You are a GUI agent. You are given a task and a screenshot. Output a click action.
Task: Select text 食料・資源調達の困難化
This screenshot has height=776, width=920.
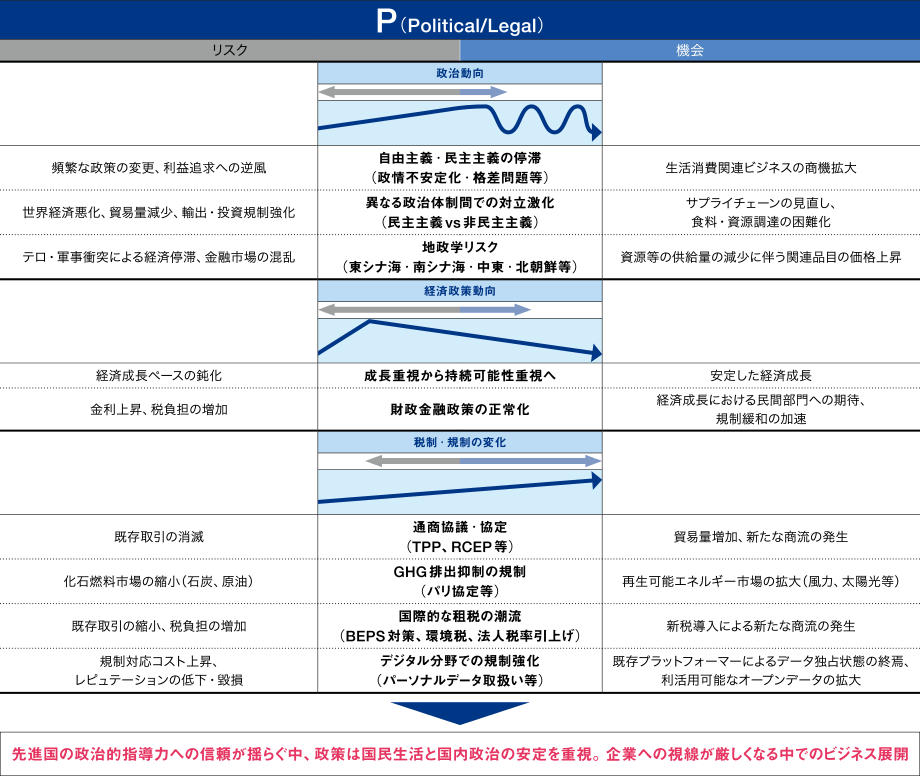(761, 222)
